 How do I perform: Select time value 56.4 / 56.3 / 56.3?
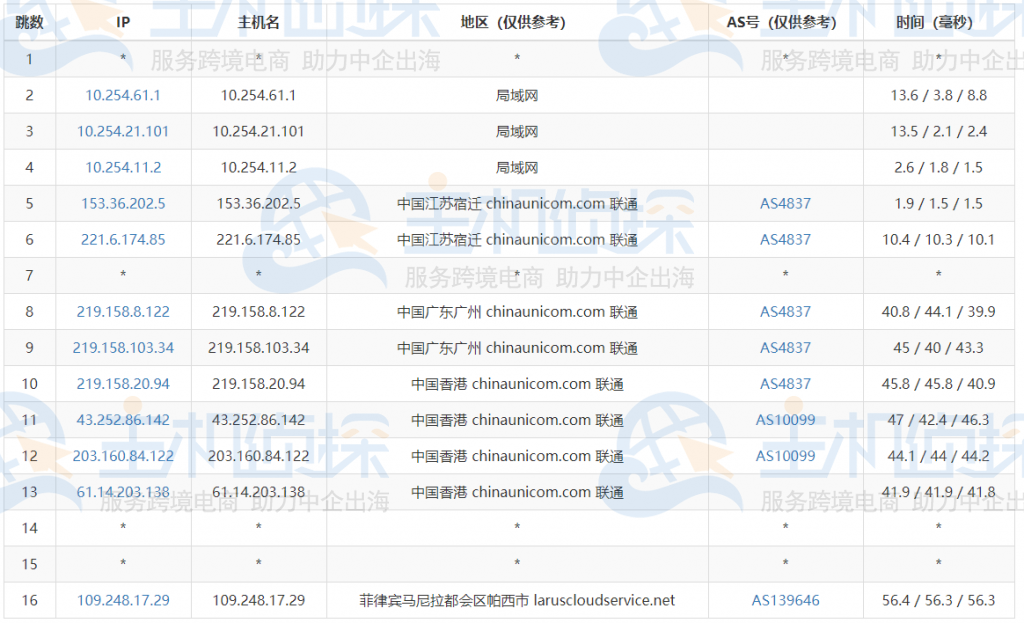[x=938, y=600]
